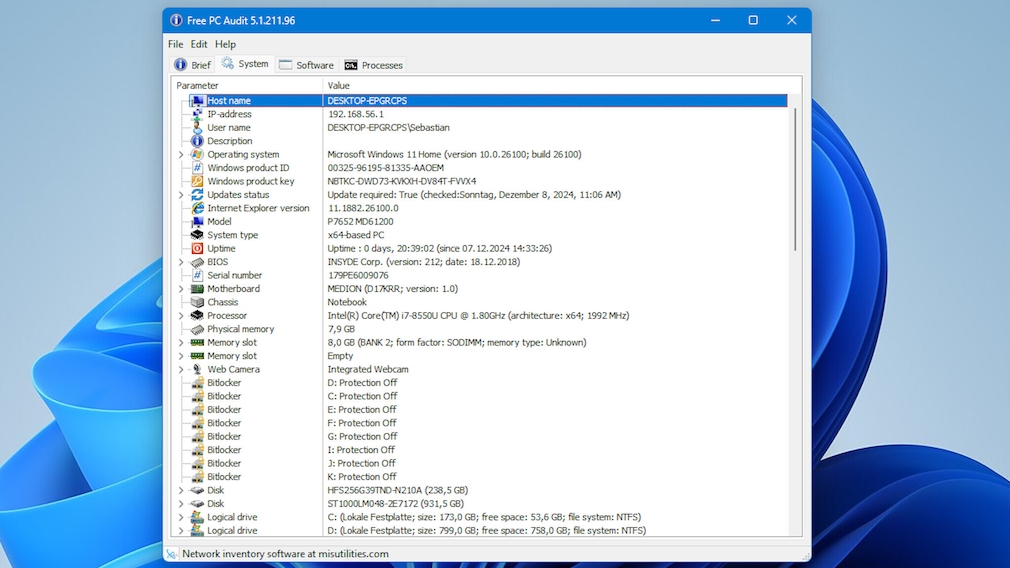Open the Help menu
Image resolution: width=1010 pixels, height=568 pixels.
pos(225,44)
